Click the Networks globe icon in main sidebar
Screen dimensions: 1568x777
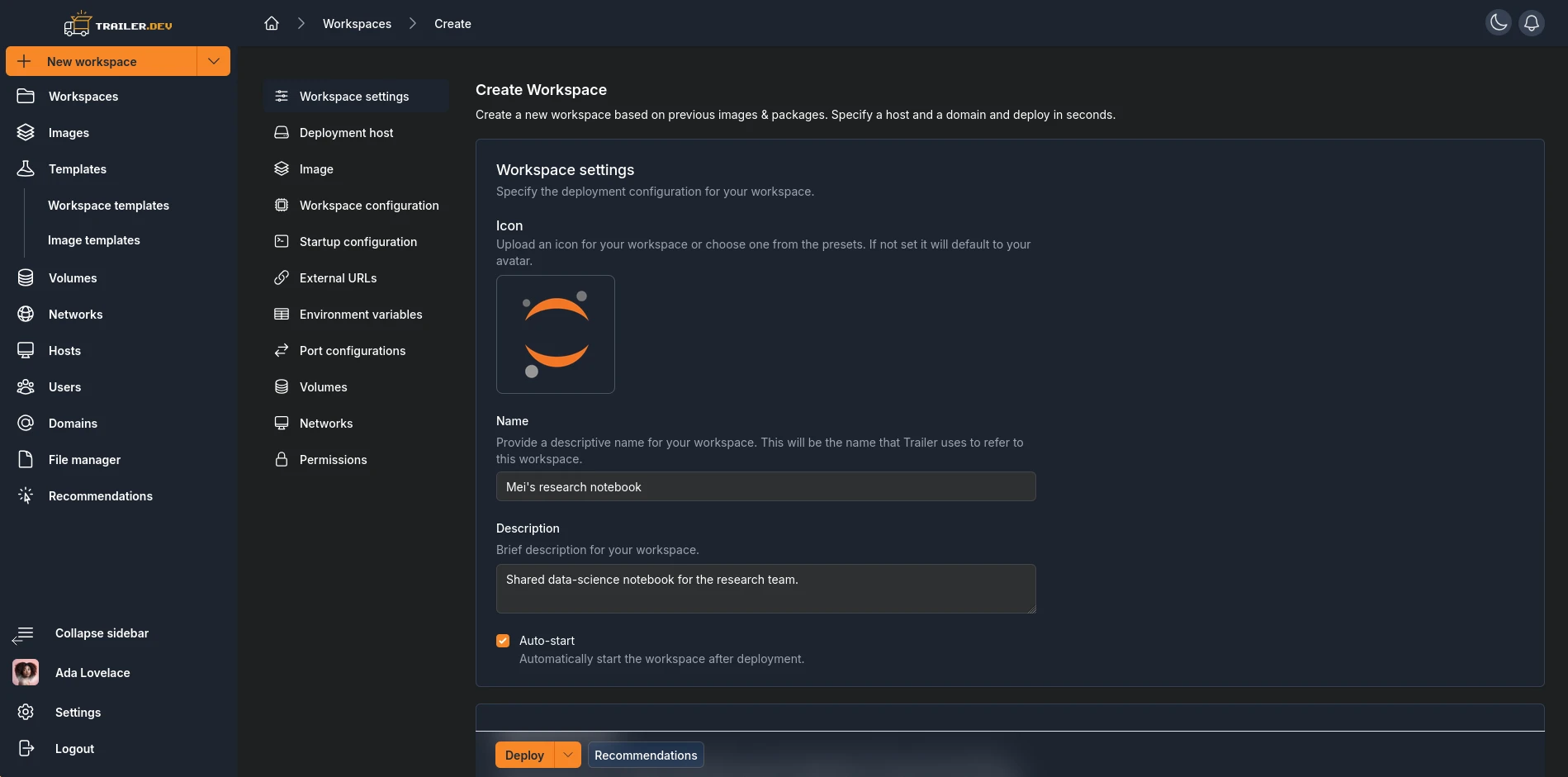[26, 314]
